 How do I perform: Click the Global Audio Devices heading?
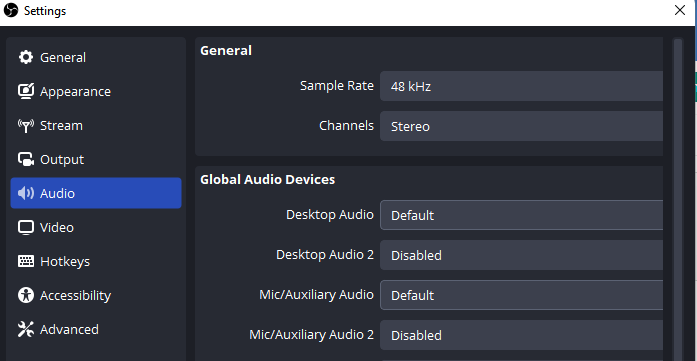coord(268,180)
